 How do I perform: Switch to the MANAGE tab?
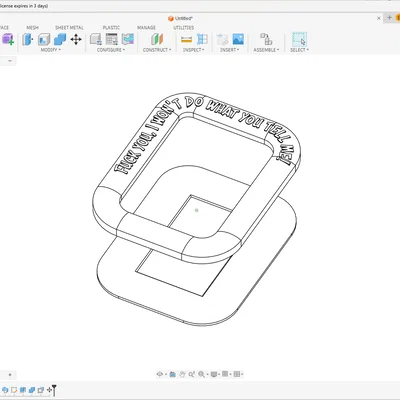tap(146, 28)
